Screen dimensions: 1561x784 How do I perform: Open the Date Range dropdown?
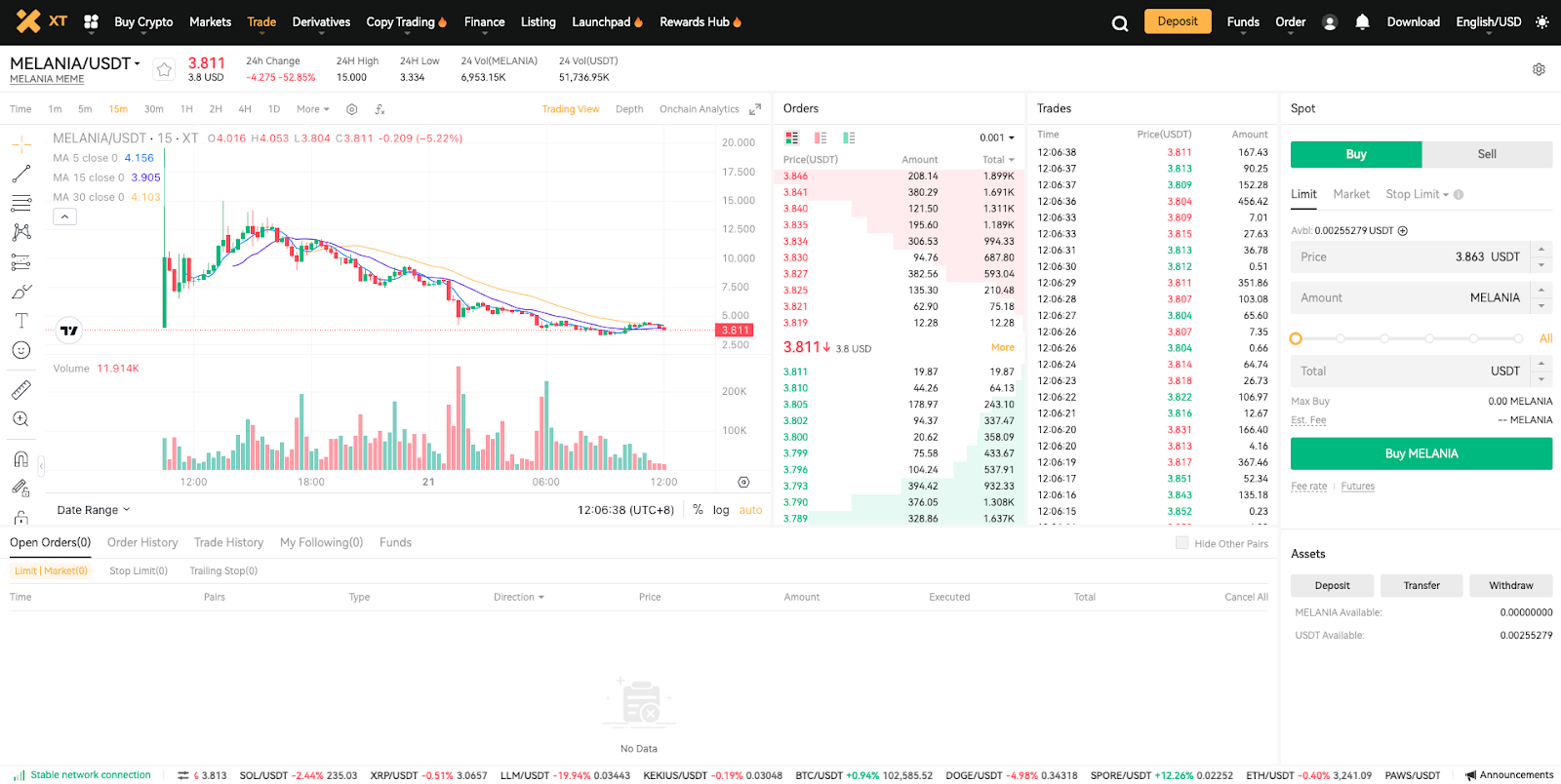[x=94, y=510]
